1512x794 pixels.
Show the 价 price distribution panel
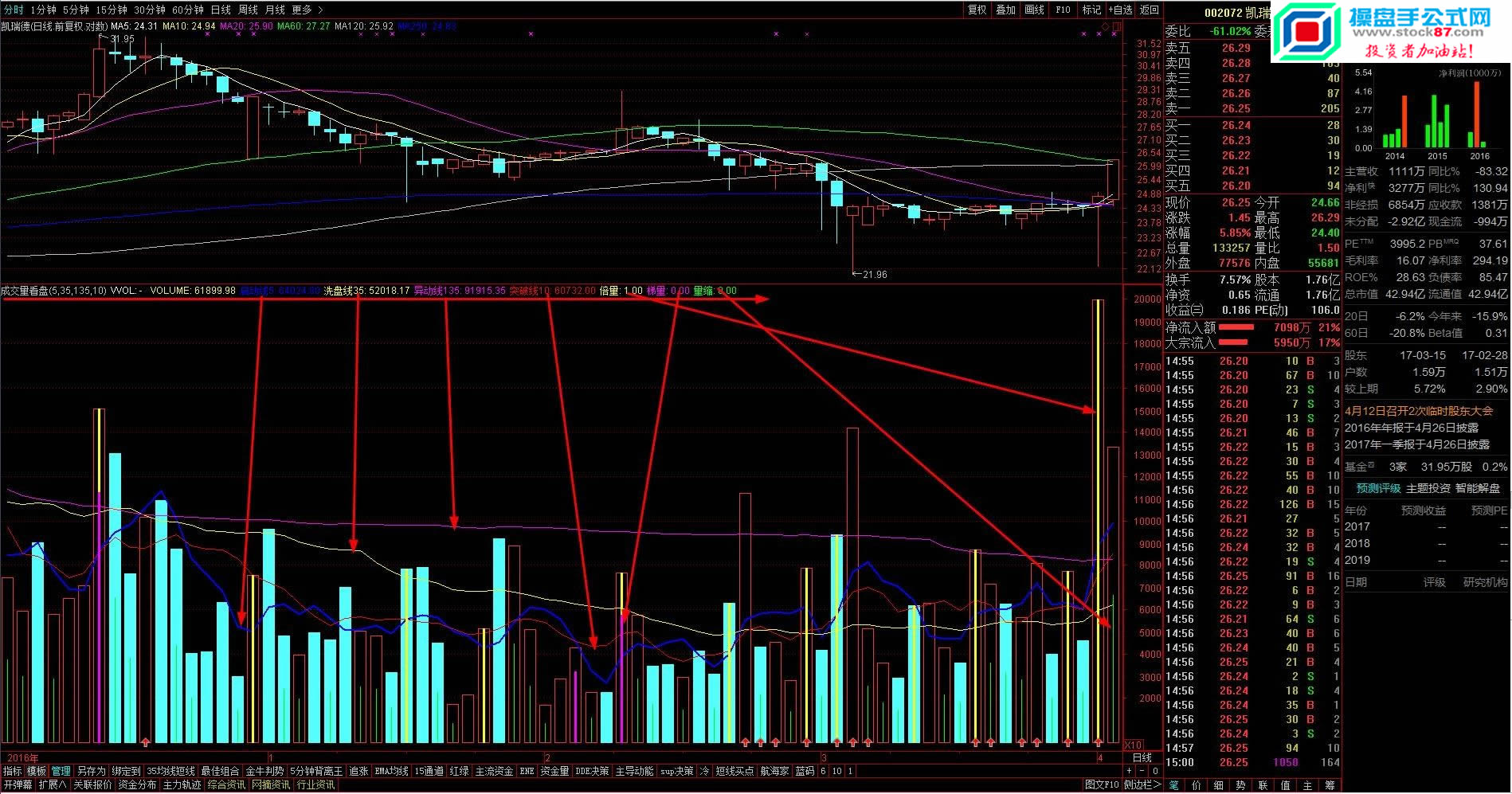1197,785
